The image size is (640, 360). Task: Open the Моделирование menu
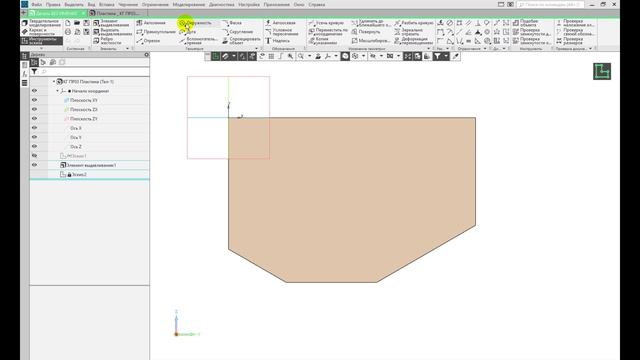pos(189,4)
